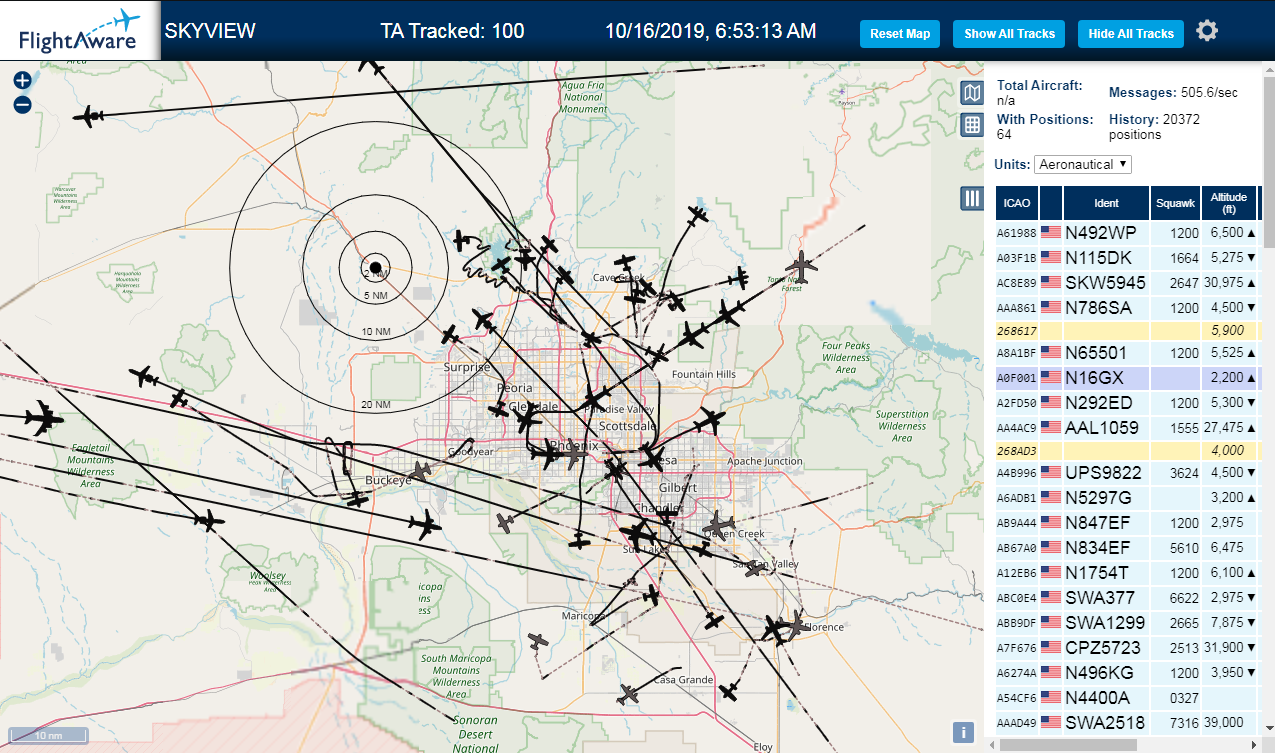Sort table by ICAO column header

1017,203
